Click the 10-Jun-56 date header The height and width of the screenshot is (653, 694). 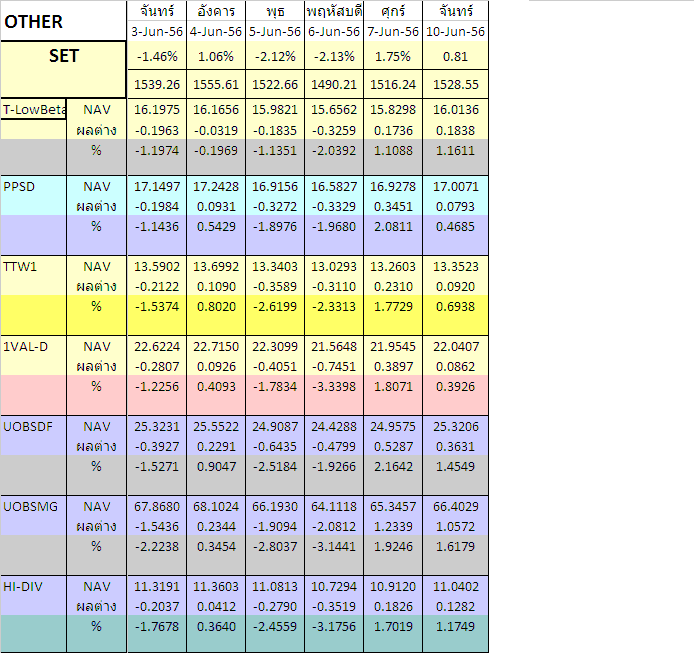tap(455, 32)
